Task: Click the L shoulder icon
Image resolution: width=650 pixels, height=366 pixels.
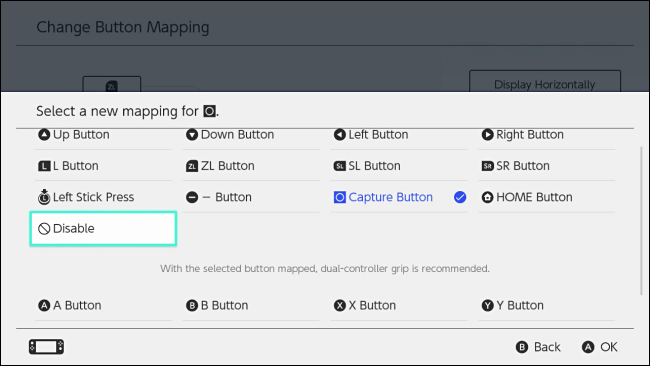Action: pyautogui.click(x=44, y=166)
